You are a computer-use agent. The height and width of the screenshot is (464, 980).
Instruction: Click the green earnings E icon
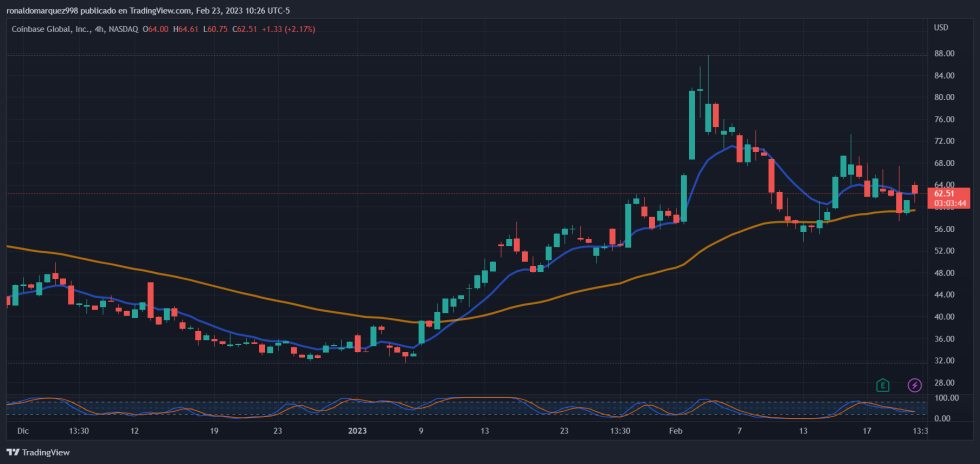pos(882,385)
